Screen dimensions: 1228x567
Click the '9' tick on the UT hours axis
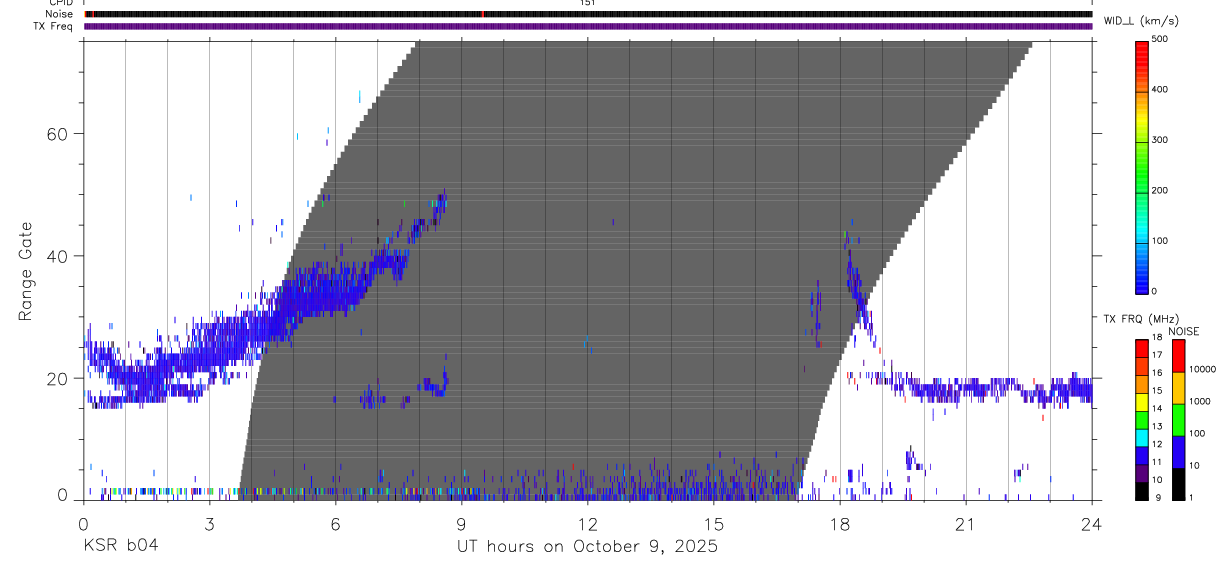pos(461,523)
